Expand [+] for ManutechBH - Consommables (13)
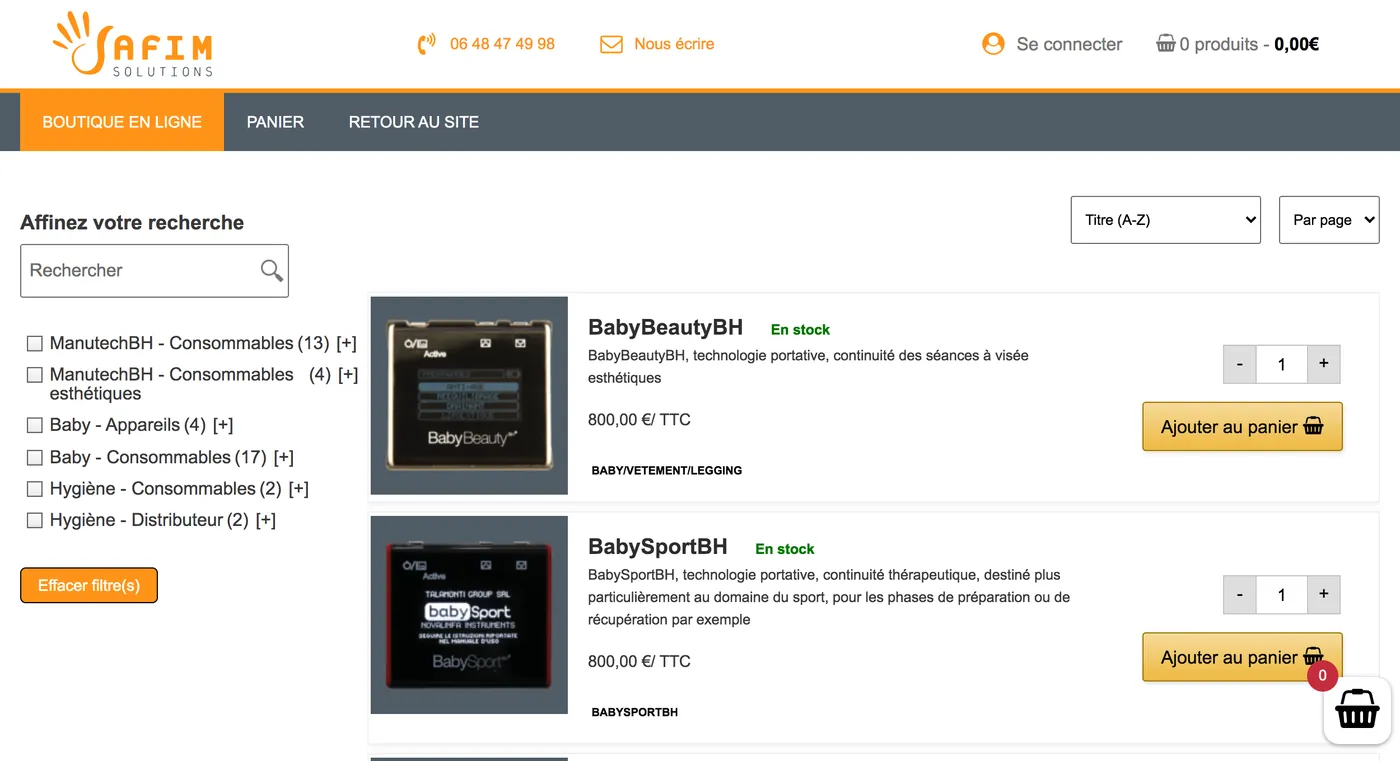 pyautogui.click(x=346, y=343)
